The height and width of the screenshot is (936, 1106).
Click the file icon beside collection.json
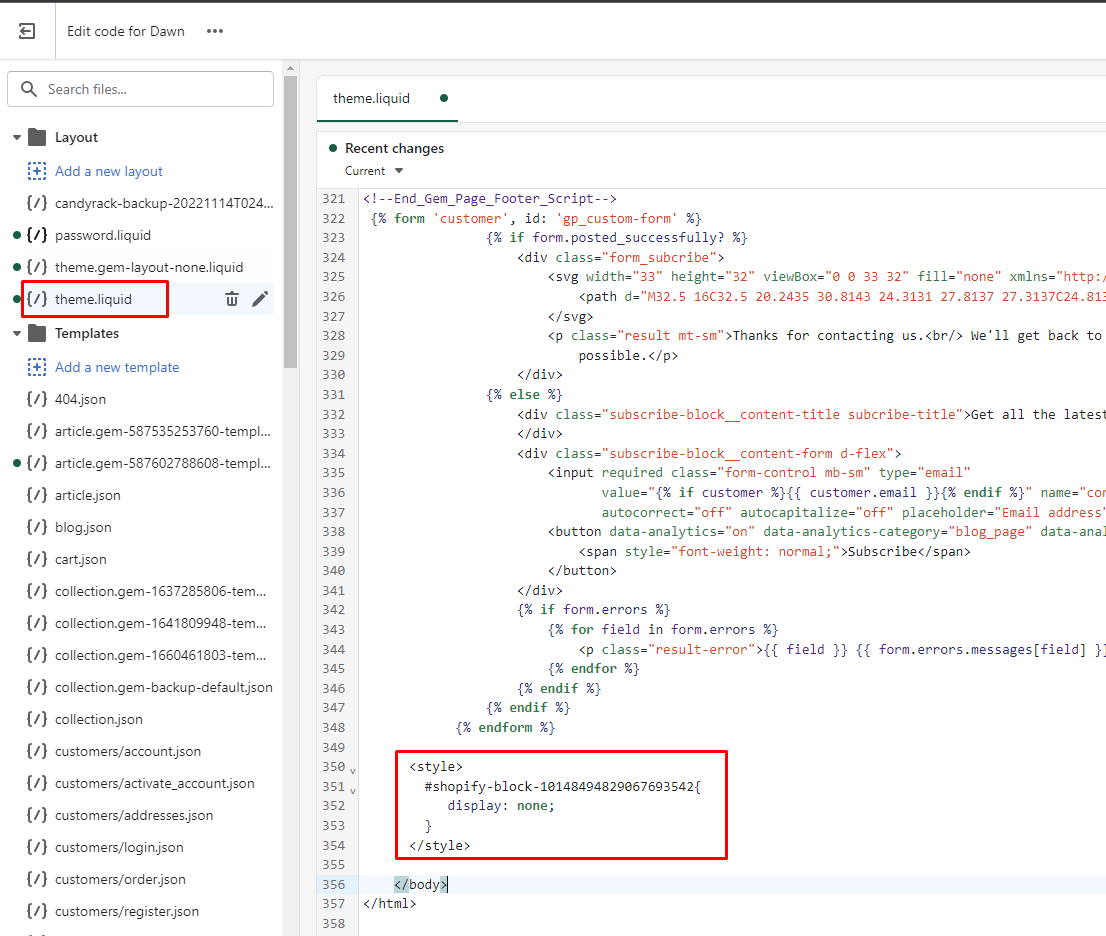pos(37,719)
